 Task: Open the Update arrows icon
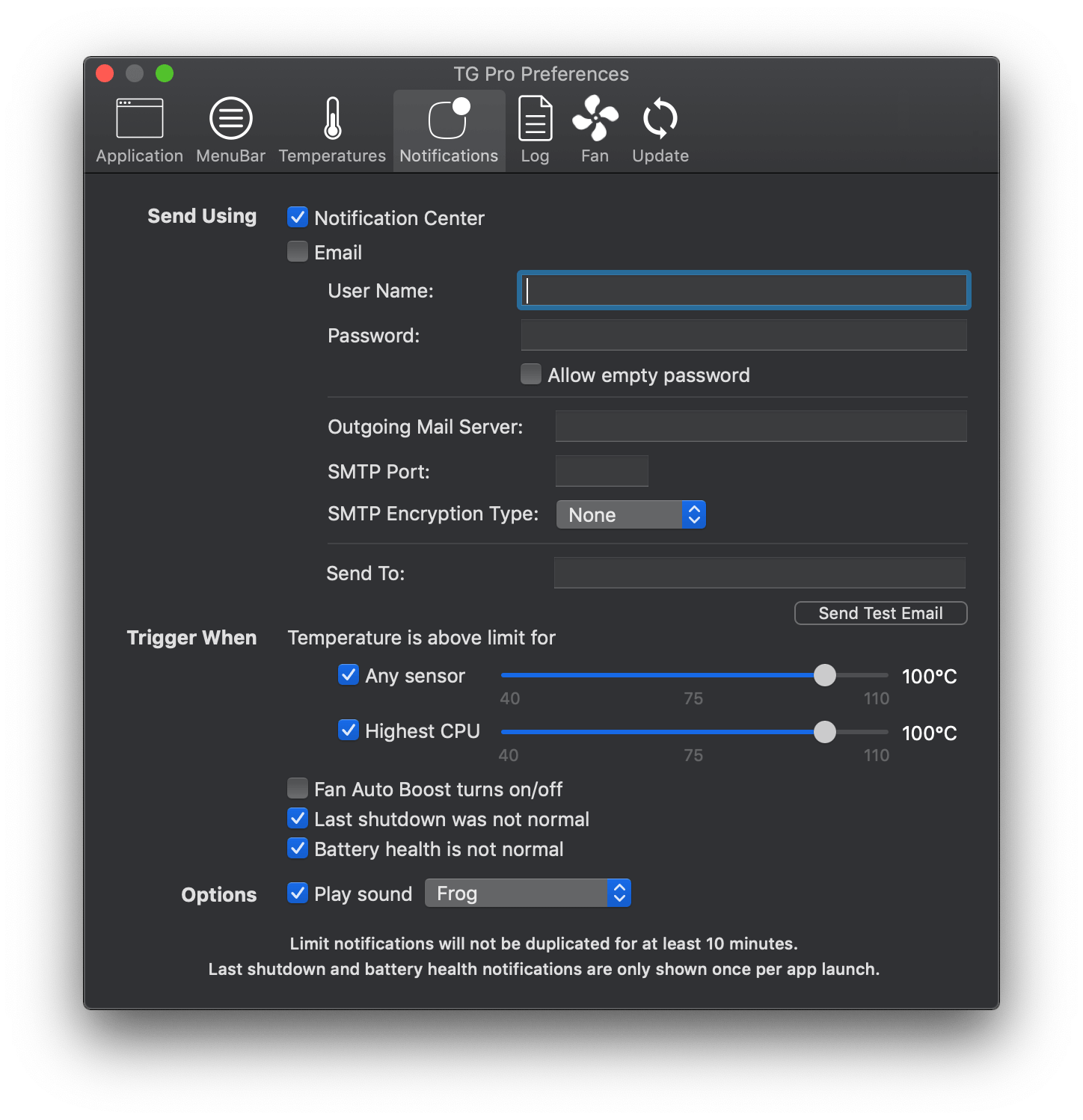[x=660, y=118]
